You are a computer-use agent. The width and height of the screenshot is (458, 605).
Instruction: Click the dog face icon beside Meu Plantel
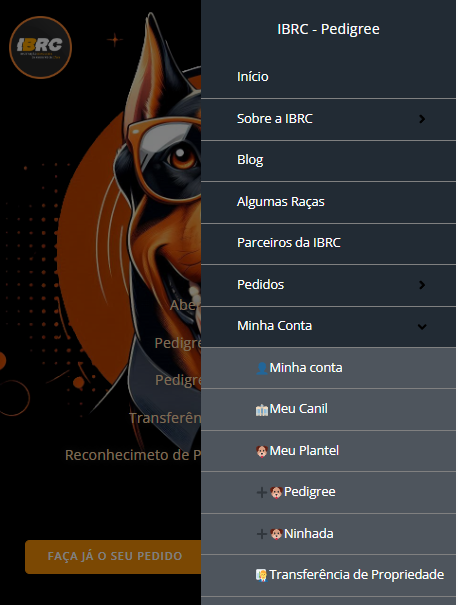[x=262, y=451]
